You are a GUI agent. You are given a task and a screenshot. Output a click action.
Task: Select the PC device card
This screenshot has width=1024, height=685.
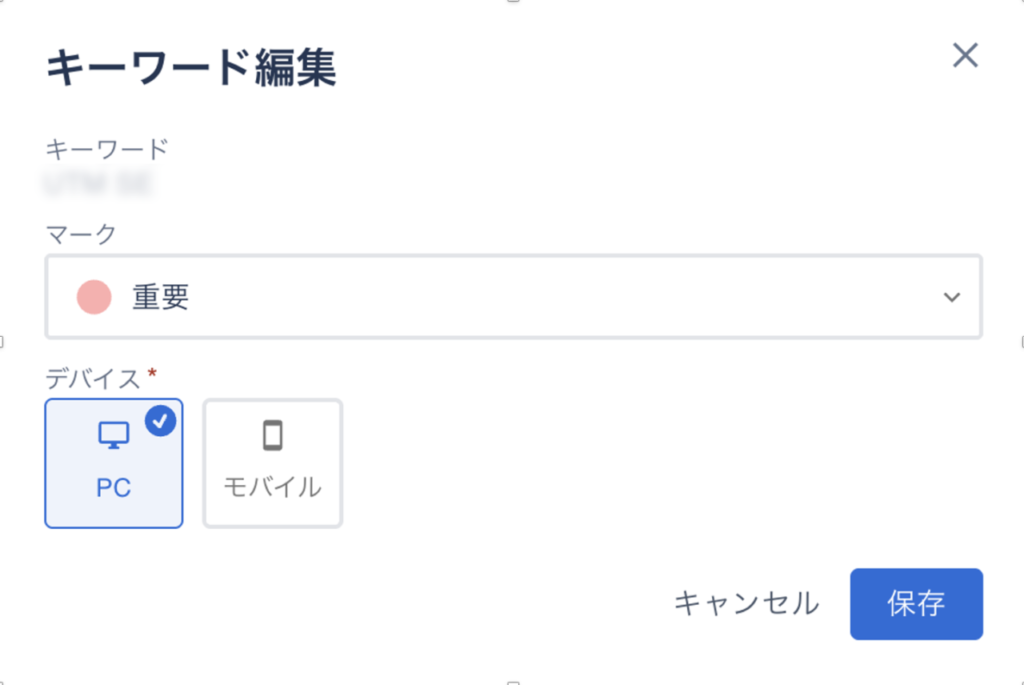click(114, 463)
